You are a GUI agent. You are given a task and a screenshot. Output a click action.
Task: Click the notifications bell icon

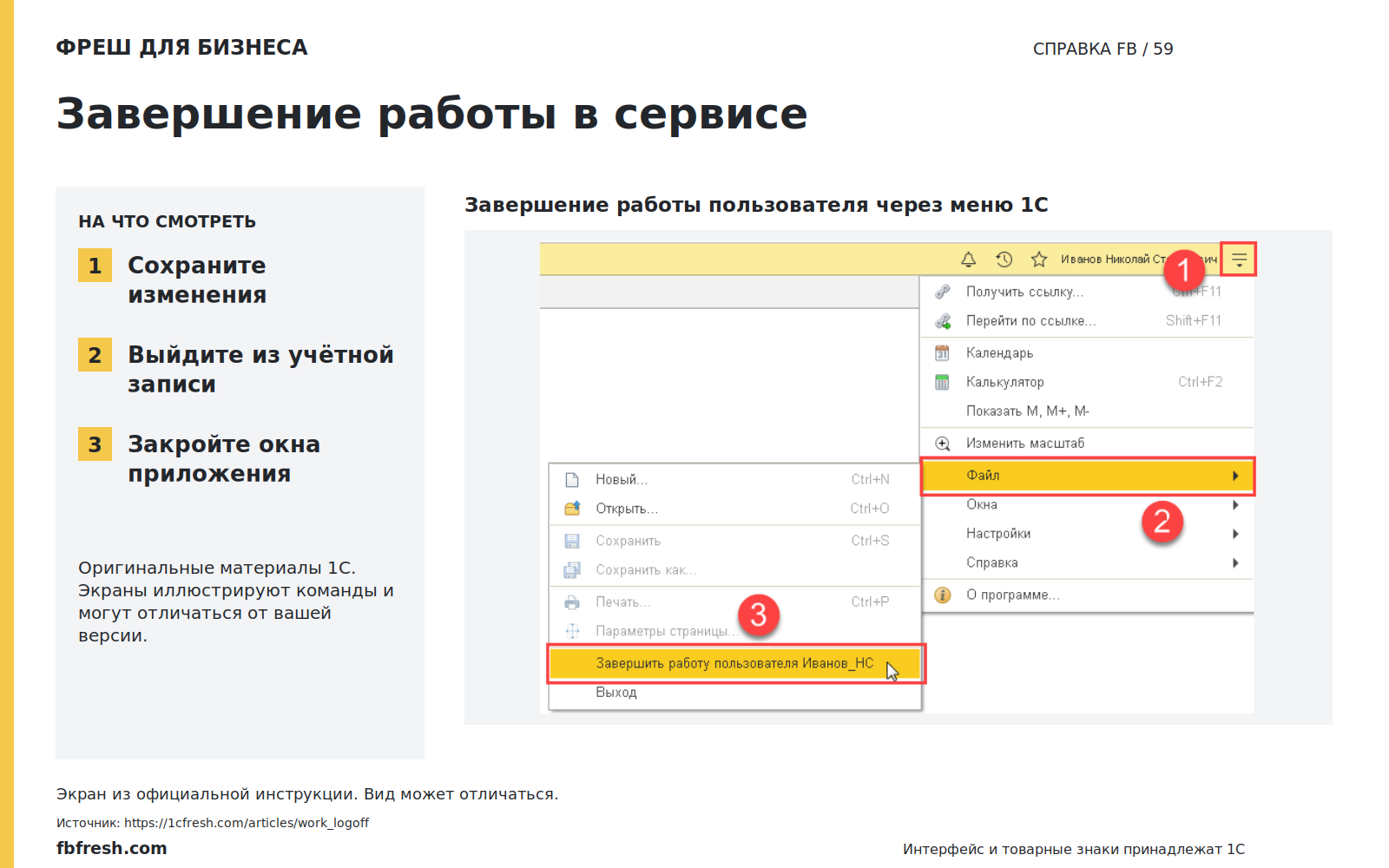[969, 259]
